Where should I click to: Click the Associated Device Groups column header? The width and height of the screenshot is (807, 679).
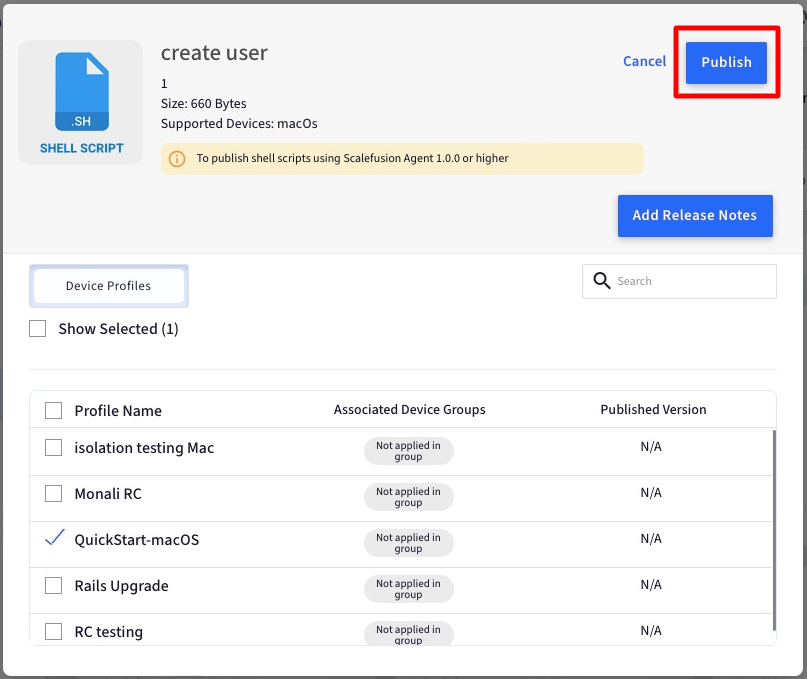click(x=409, y=409)
